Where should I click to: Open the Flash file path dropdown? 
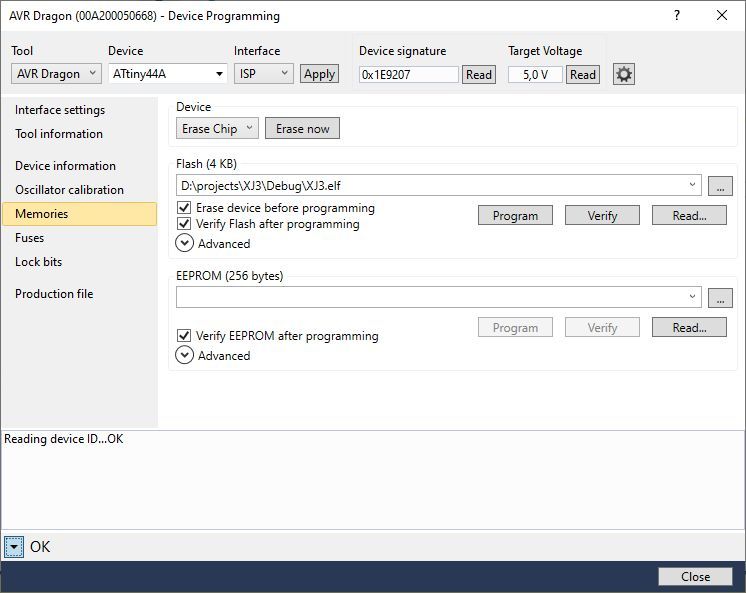(x=692, y=185)
